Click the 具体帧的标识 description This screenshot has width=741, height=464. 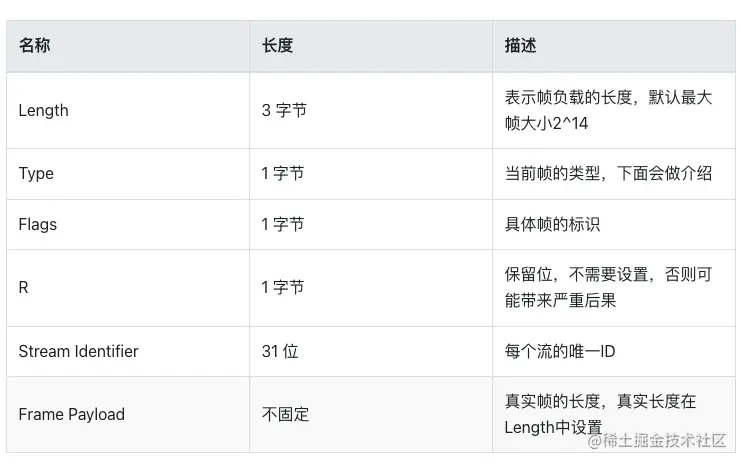pos(552,224)
